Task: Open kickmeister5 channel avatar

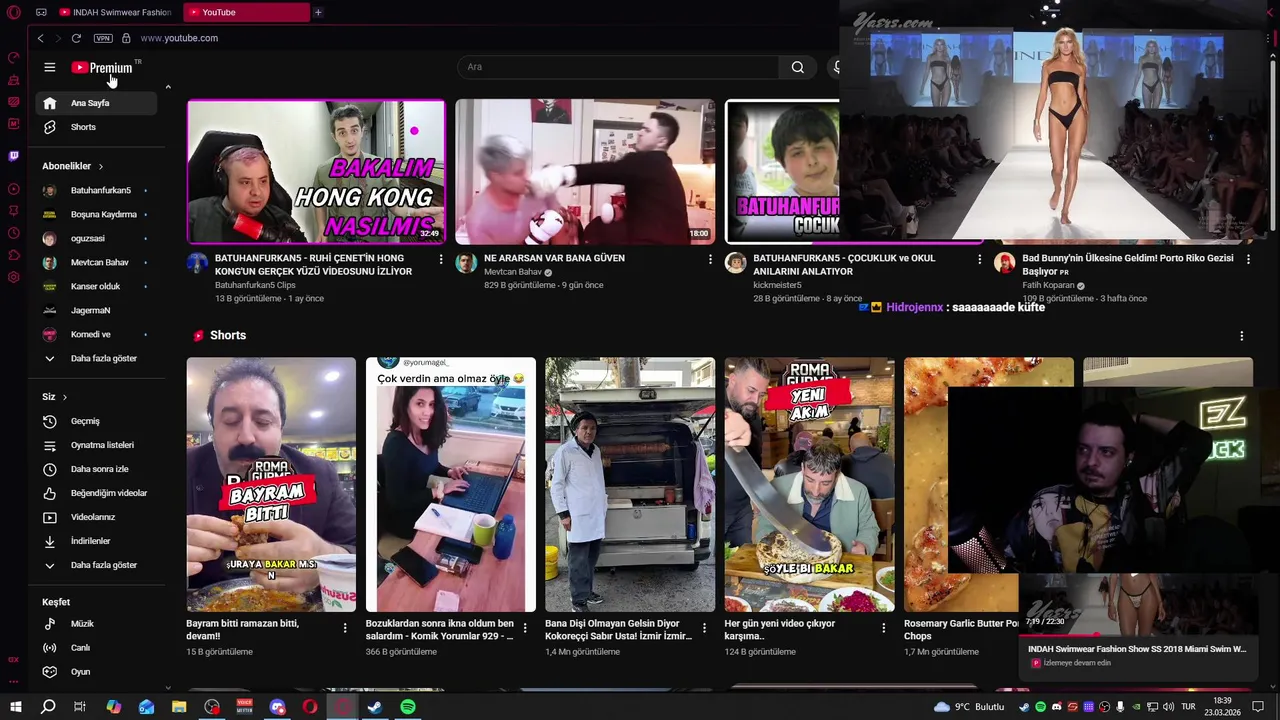Action: pyautogui.click(x=736, y=263)
